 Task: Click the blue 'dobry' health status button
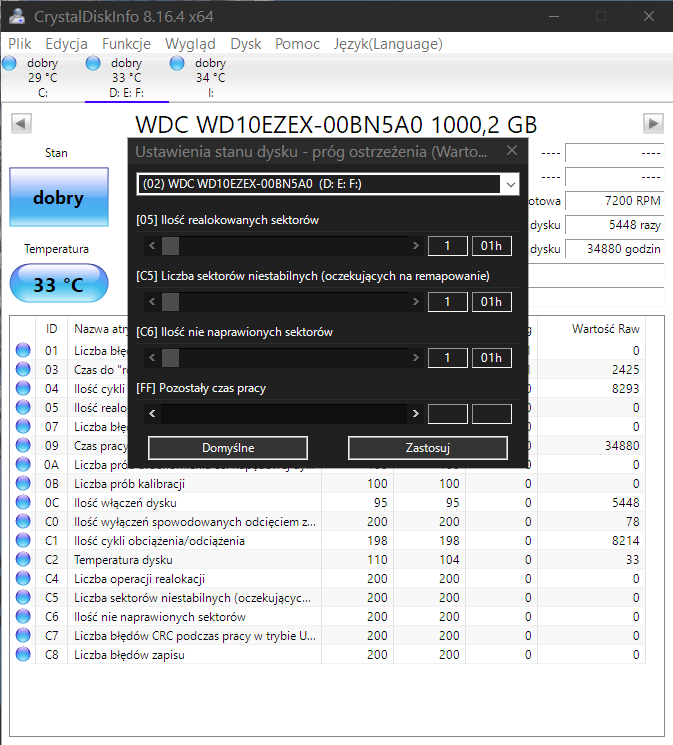(59, 197)
